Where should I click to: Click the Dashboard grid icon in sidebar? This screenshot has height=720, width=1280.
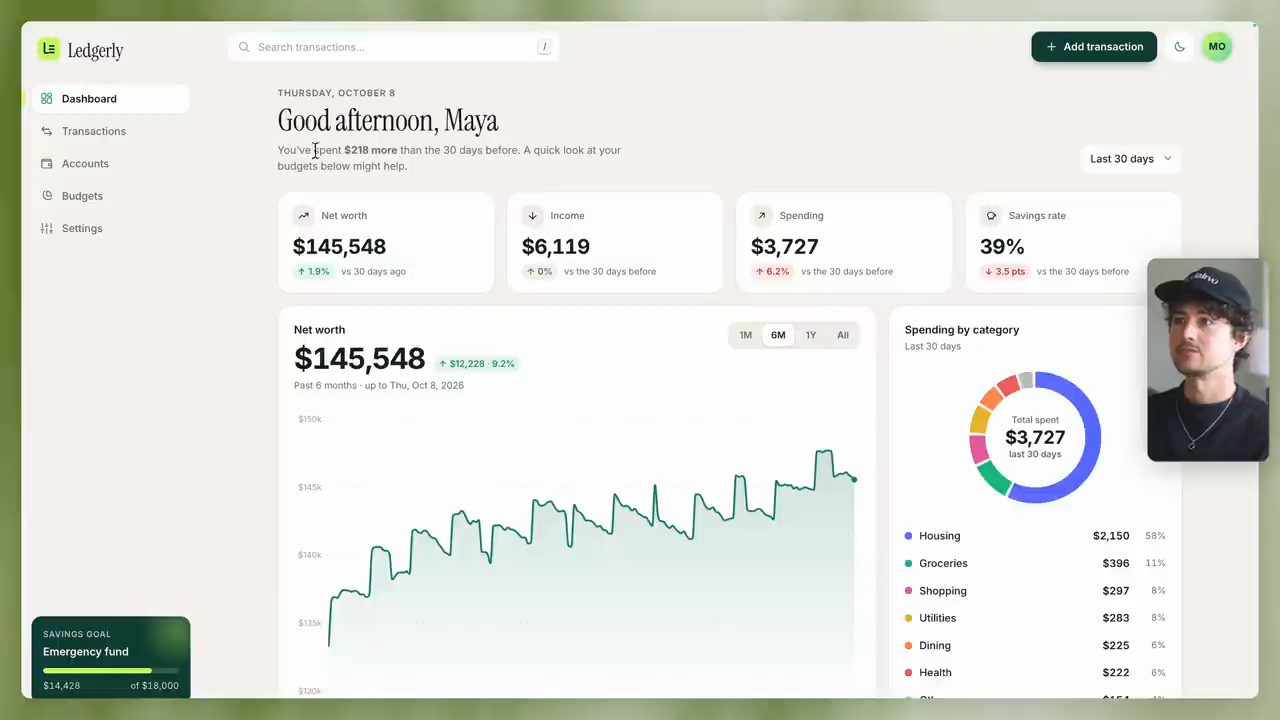[47, 99]
